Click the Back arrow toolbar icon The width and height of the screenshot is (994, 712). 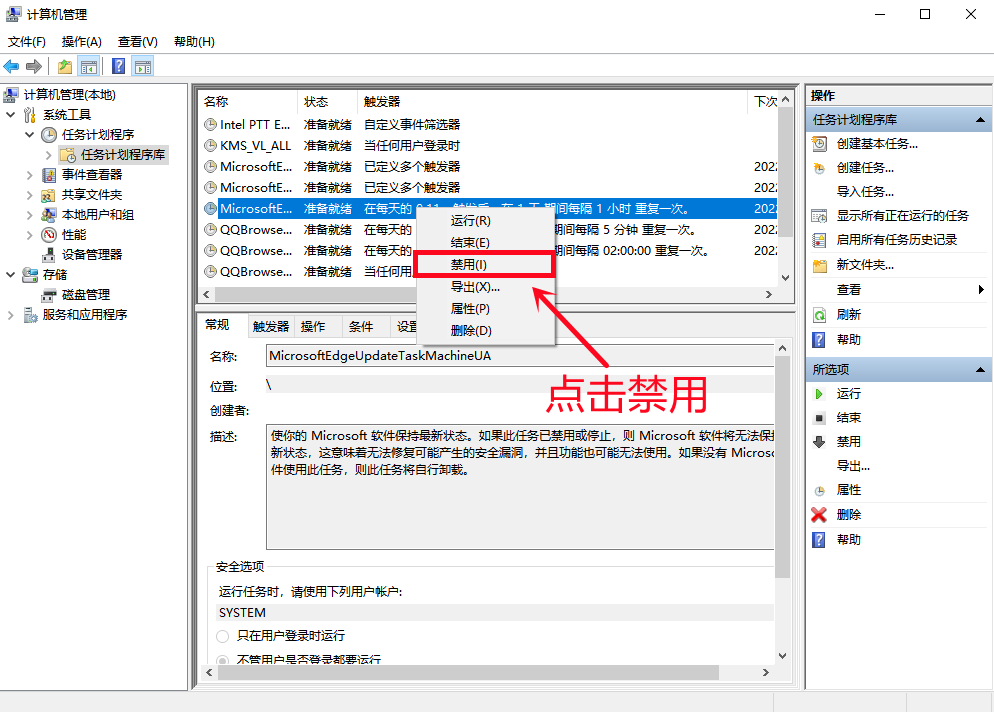pyautogui.click(x=11, y=66)
